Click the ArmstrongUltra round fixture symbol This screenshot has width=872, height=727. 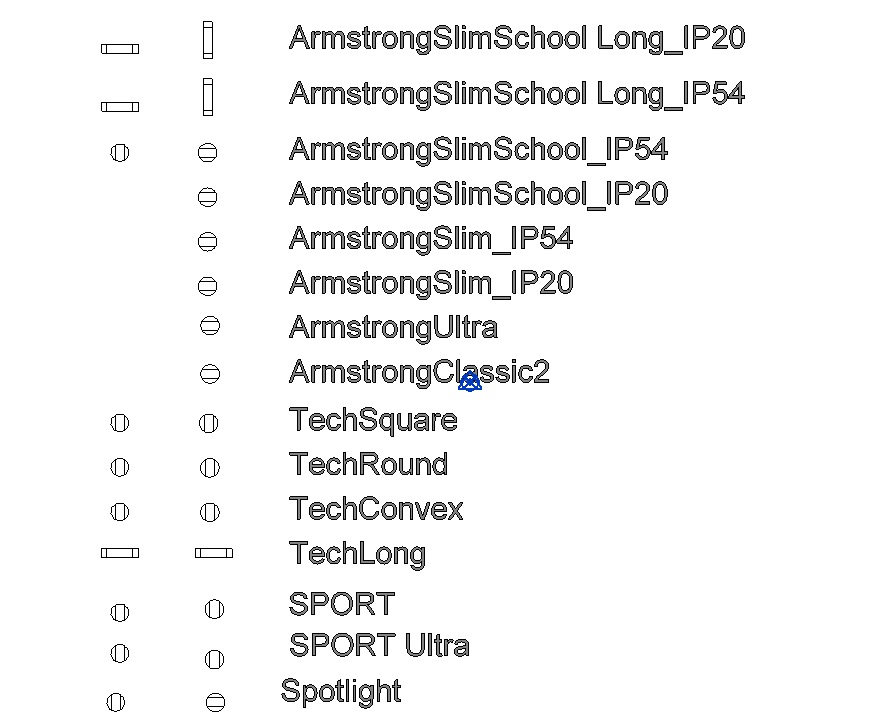[210, 325]
